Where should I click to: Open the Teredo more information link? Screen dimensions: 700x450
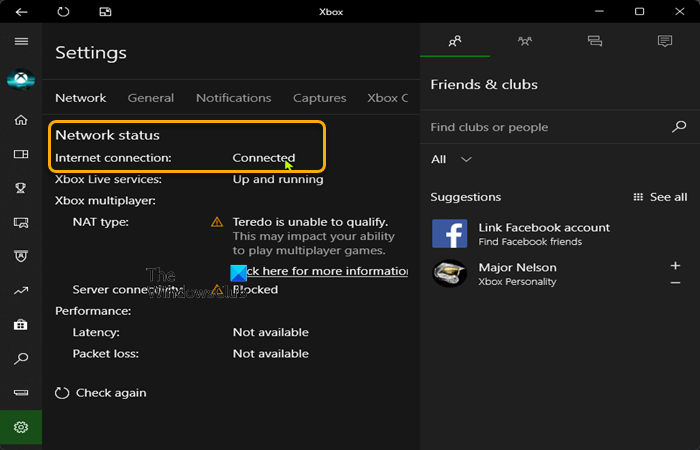click(325, 271)
